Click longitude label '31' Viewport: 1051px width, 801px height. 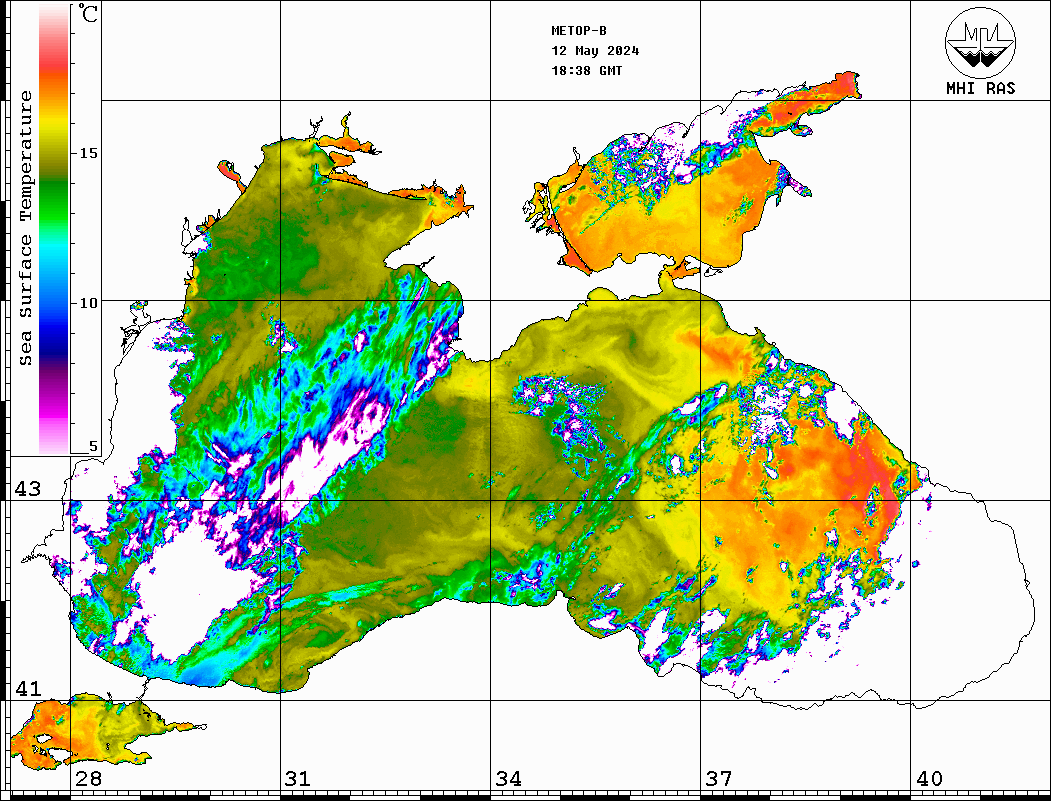click(298, 778)
